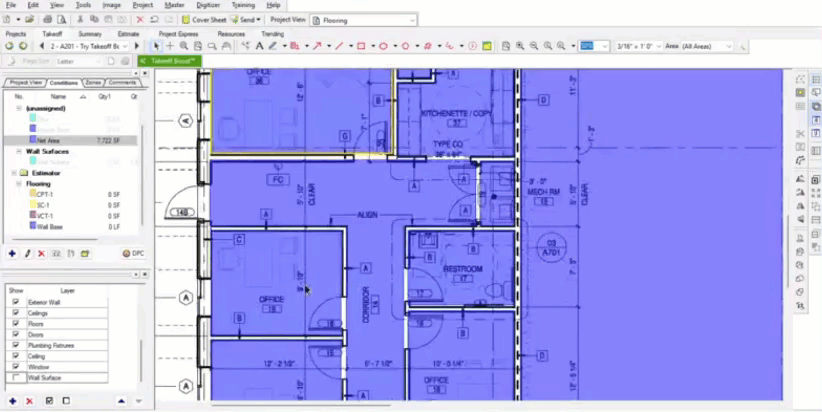Select the text annotation A tool
The image size is (822, 412).
coord(259,46)
